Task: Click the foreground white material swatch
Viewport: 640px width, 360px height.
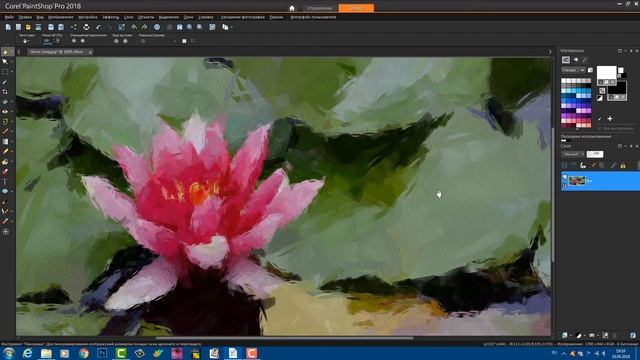Action: pyautogui.click(x=607, y=72)
